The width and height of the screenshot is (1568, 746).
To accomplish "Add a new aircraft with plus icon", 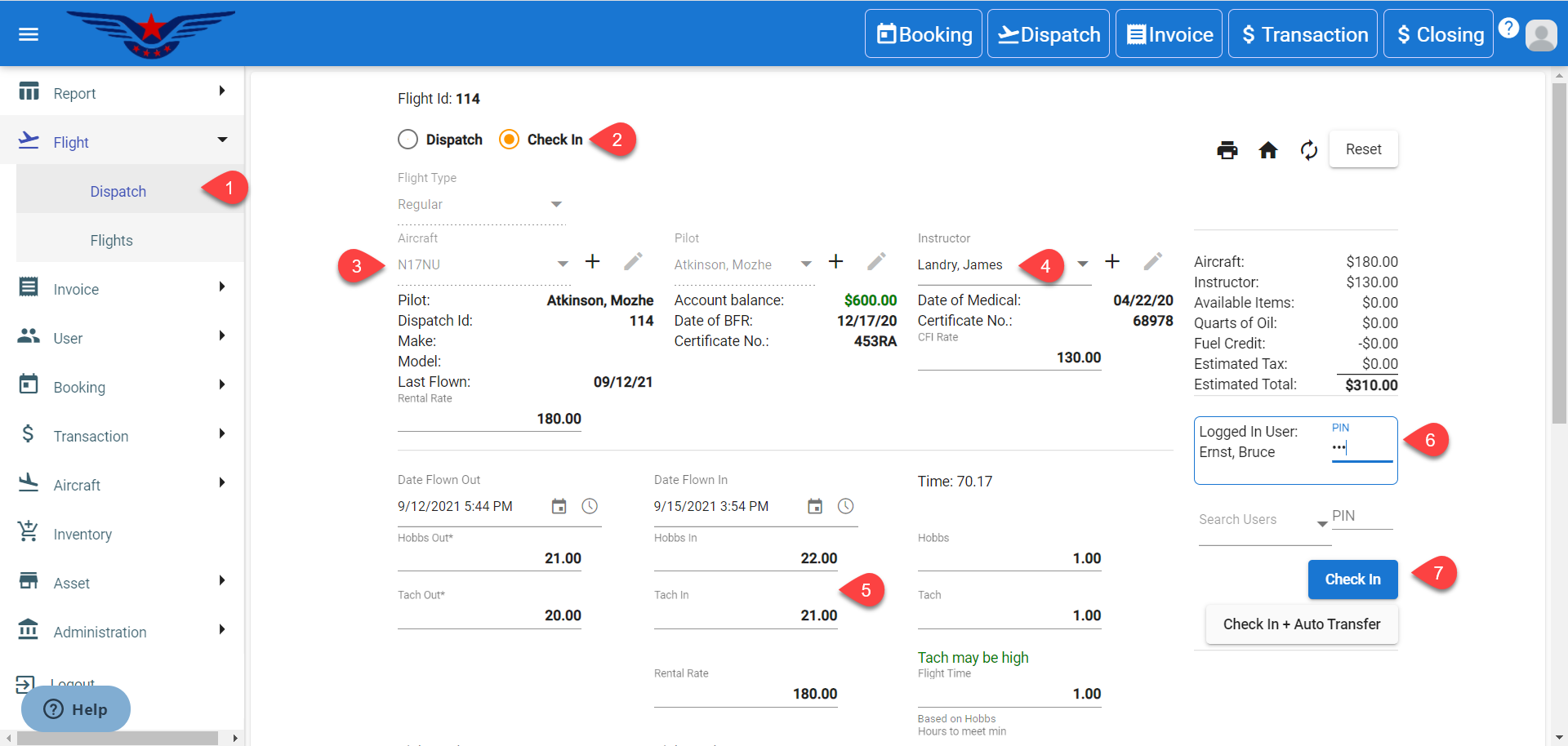I will tap(592, 262).
